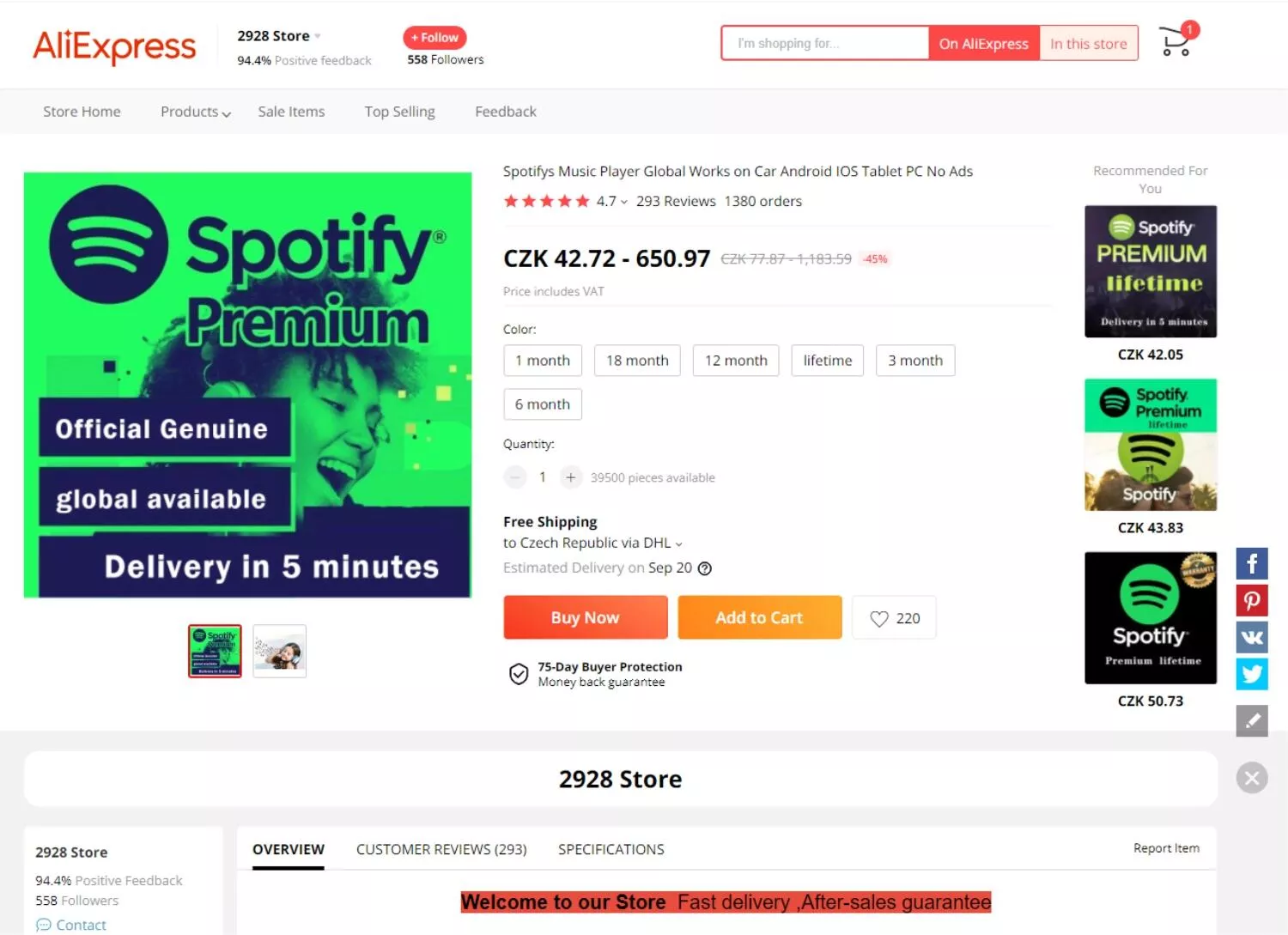Screen dimensions: 1288x935
Task: Open the shopping cart icon
Action: (1176, 41)
